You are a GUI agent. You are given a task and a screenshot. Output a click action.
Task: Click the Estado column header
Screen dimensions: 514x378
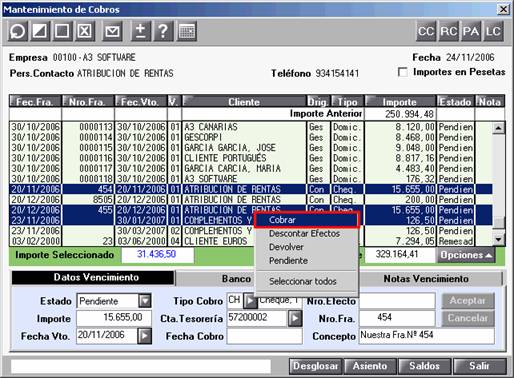pos(455,101)
